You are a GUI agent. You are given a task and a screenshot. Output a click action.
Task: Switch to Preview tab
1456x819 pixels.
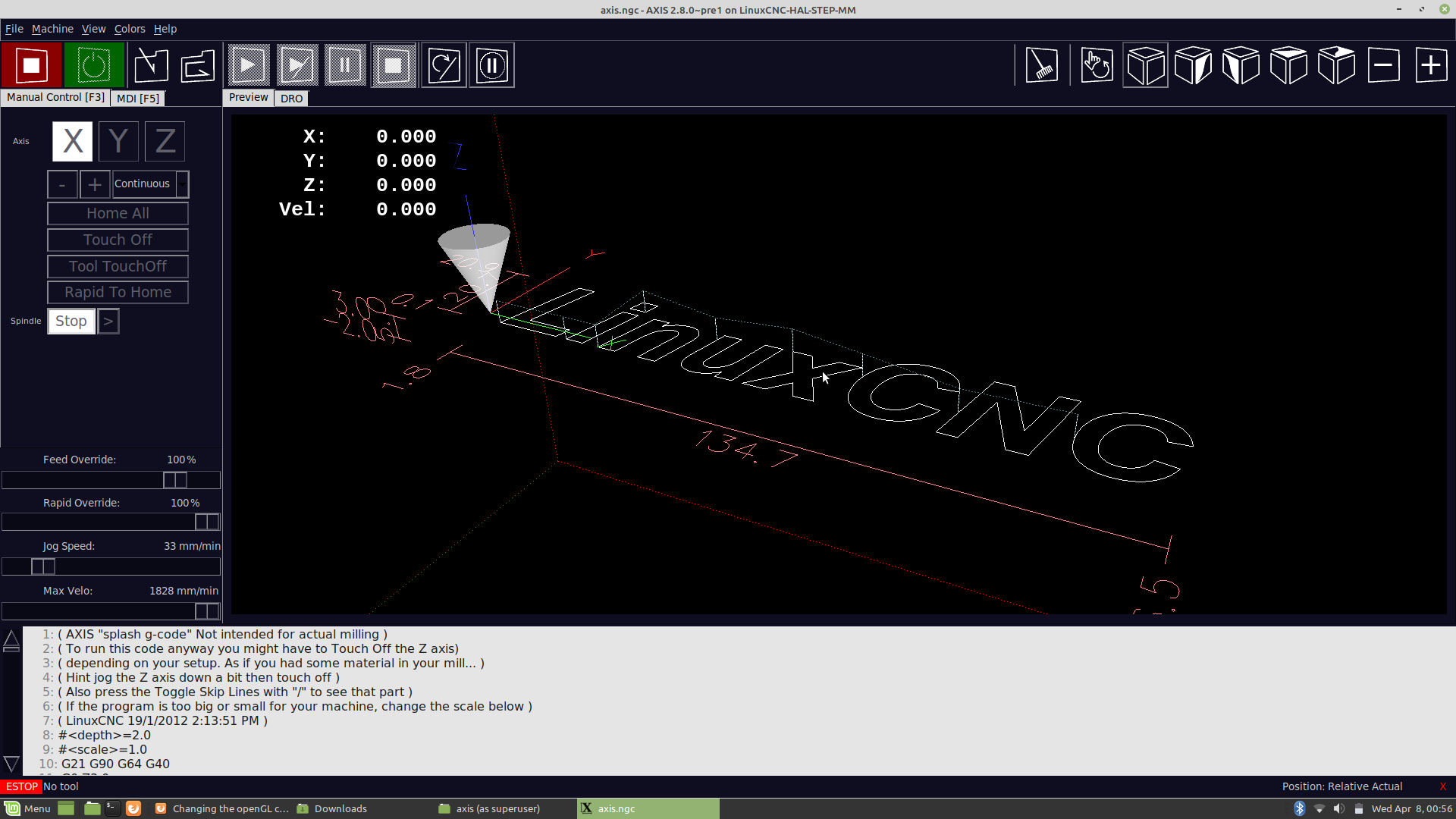pos(248,97)
